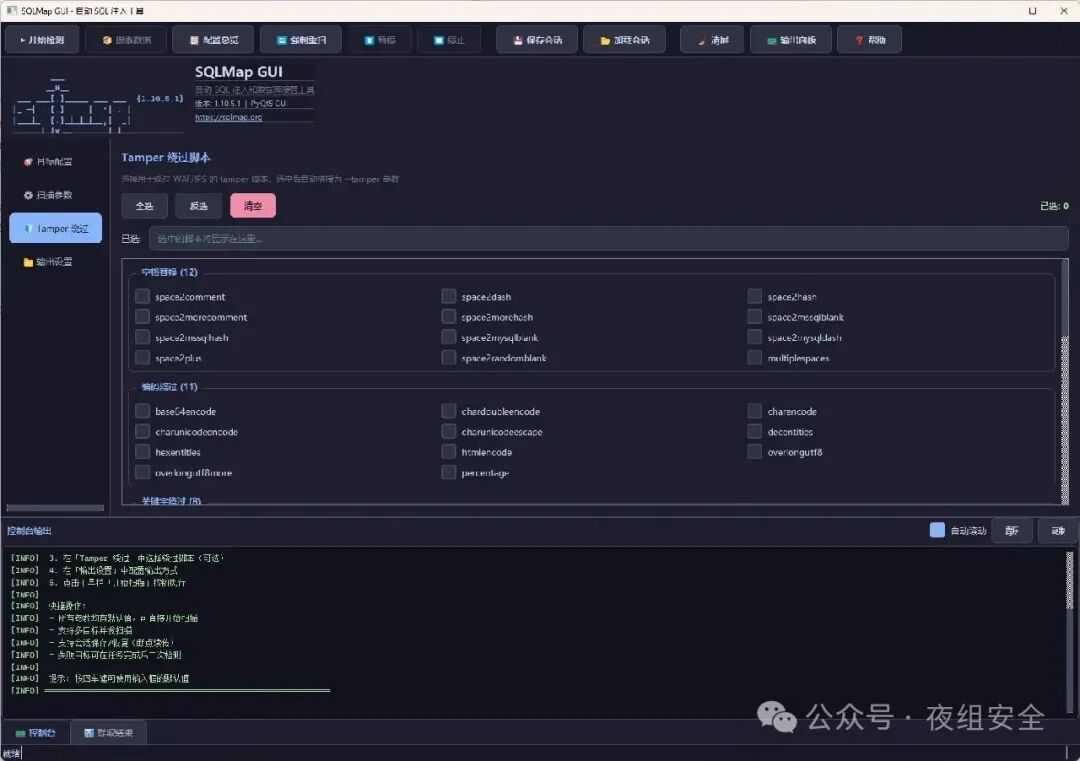Select the highlighted Tamper 绕过 sidebar page
This screenshot has height=761, width=1080.
tap(55, 228)
